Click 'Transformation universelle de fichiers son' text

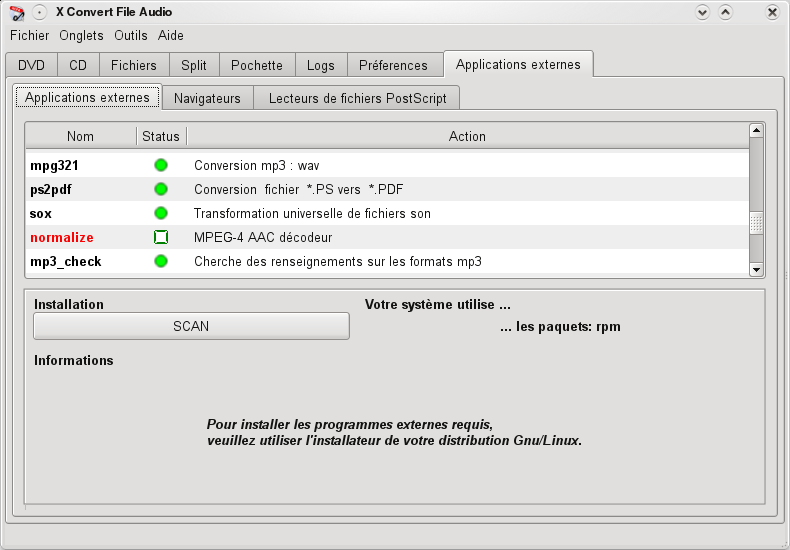pos(312,214)
